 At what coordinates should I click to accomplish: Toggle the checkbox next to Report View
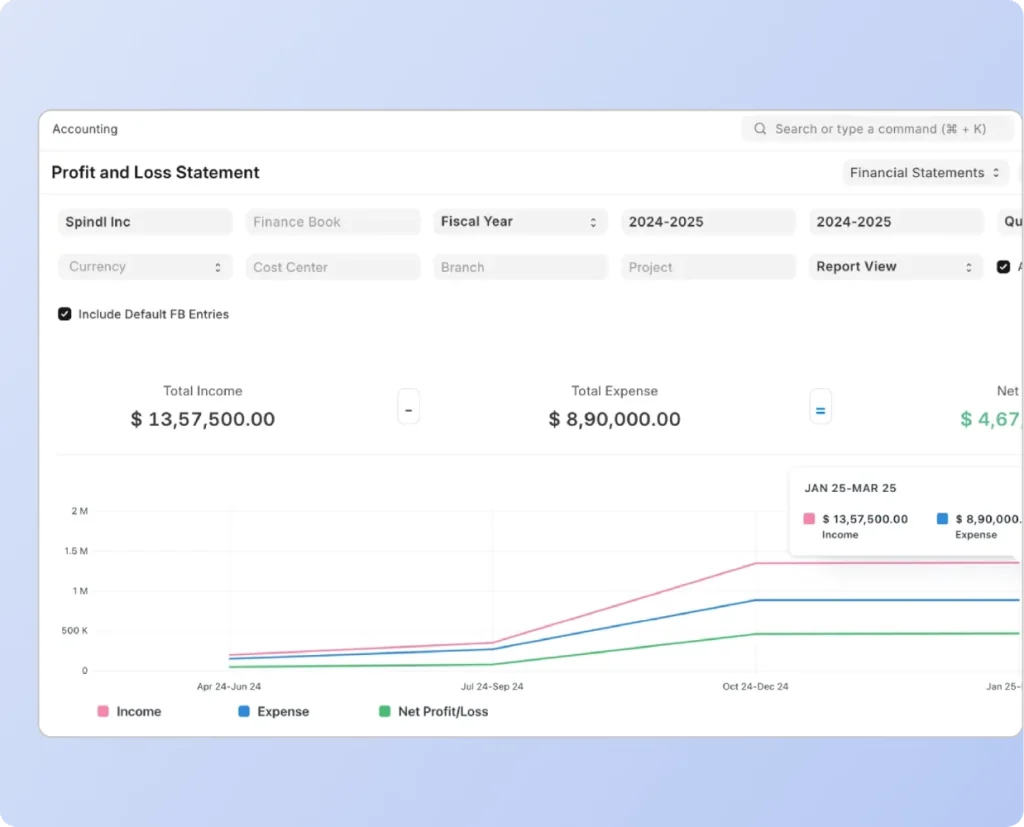click(1003, 267)
